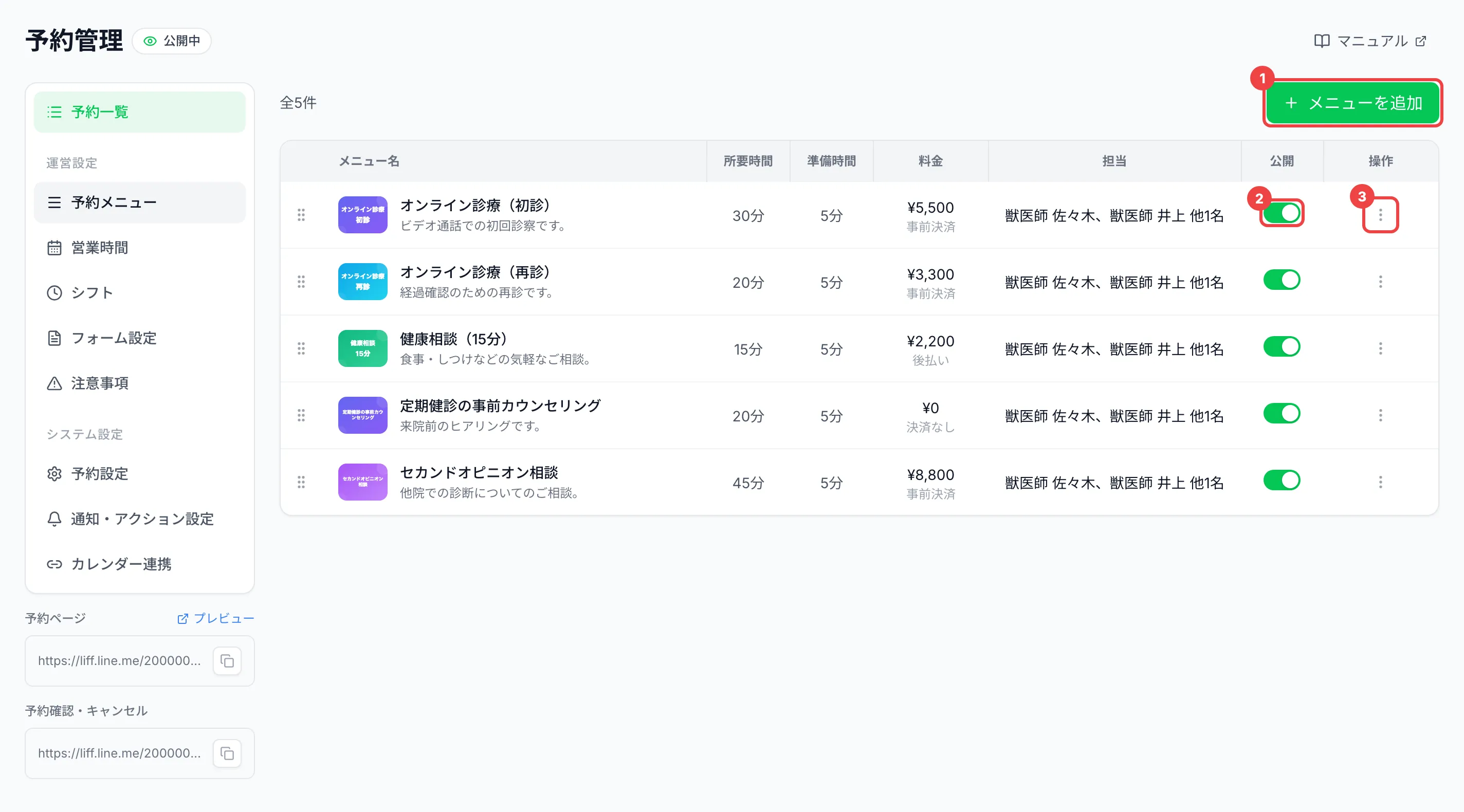Click the menu name オンライン診療（初診）
Image resolution: width=1464 pixels, height=812 pixels.
click(x=475, y=206)
